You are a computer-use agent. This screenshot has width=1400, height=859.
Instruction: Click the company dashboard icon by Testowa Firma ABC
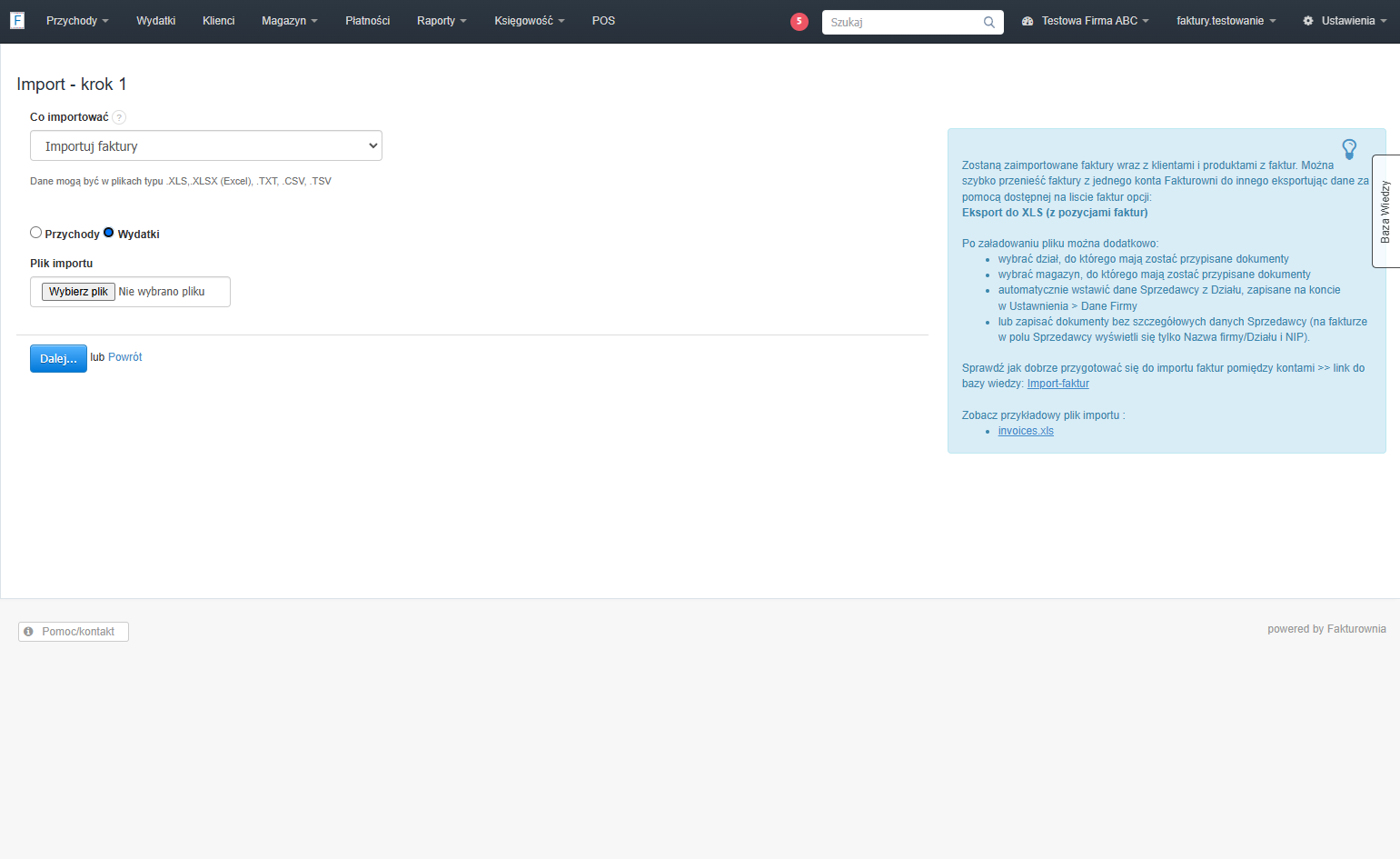click(1028, 21)
